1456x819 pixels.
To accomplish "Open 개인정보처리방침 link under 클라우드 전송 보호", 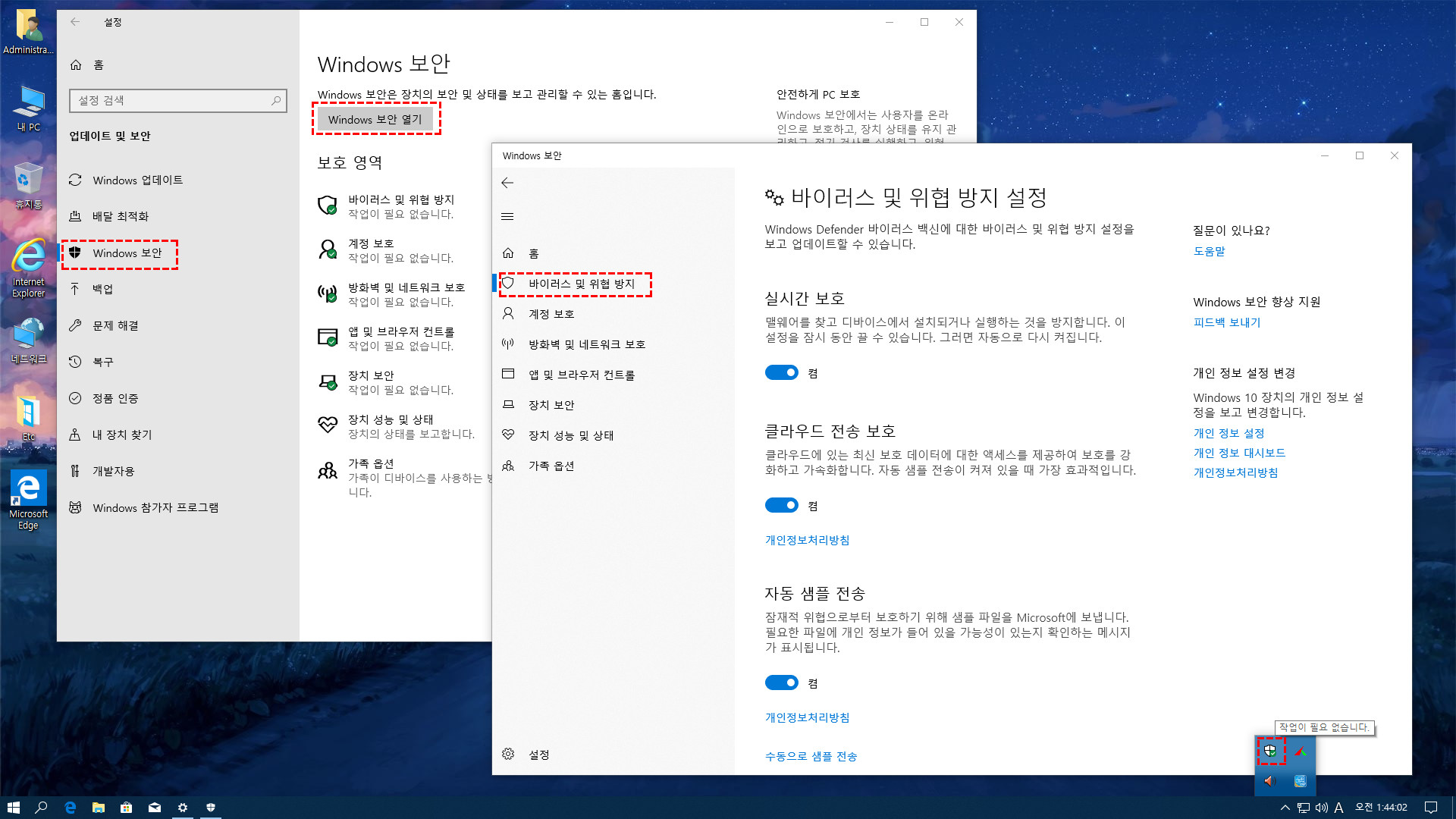I will pyautogui.click(x=807, y=540).
